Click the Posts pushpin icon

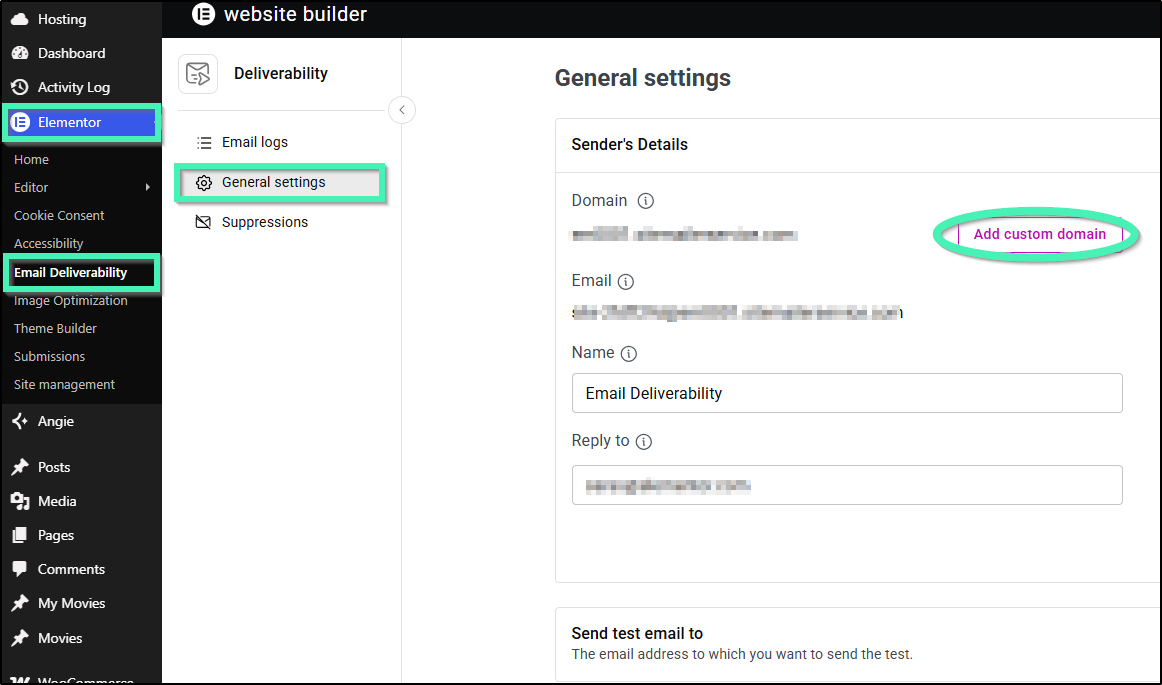[x=20, y=467]
